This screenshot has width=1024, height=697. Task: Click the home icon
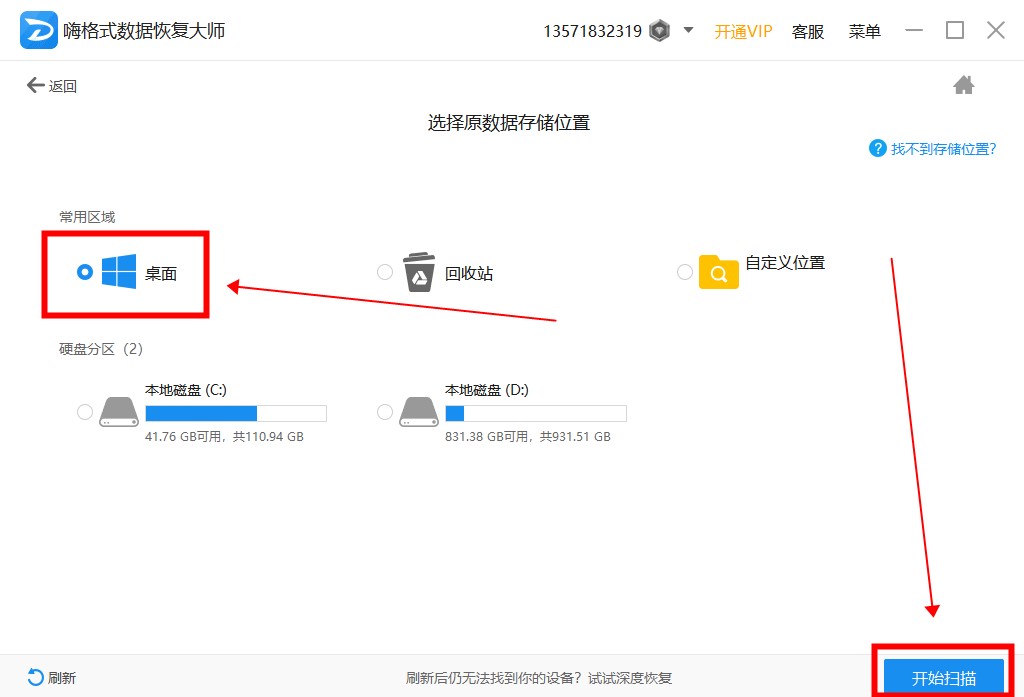pos(963,85)
